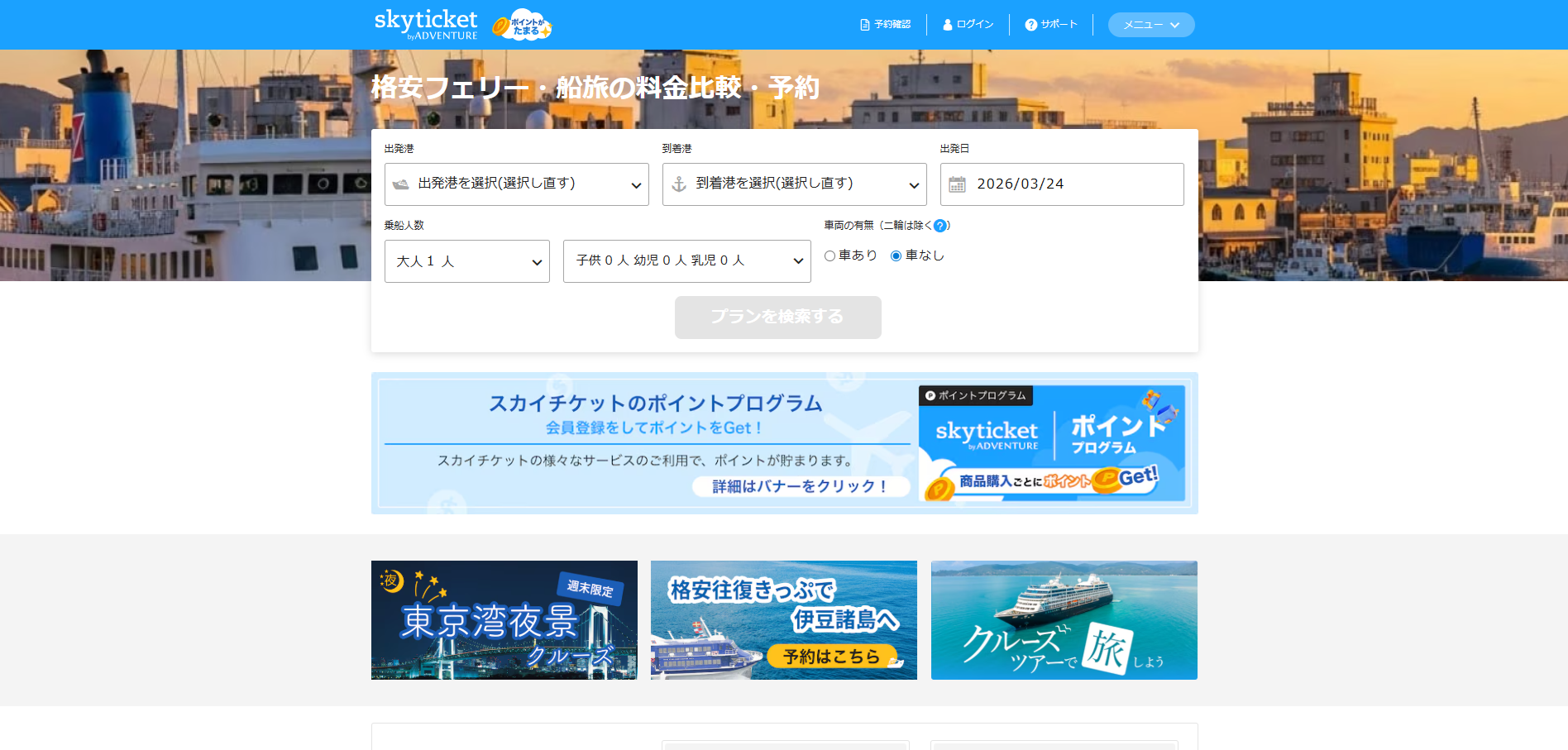1568x750 pixels.
Task: Expand the メニュー dropdown button
Action: coord(1150,25)
